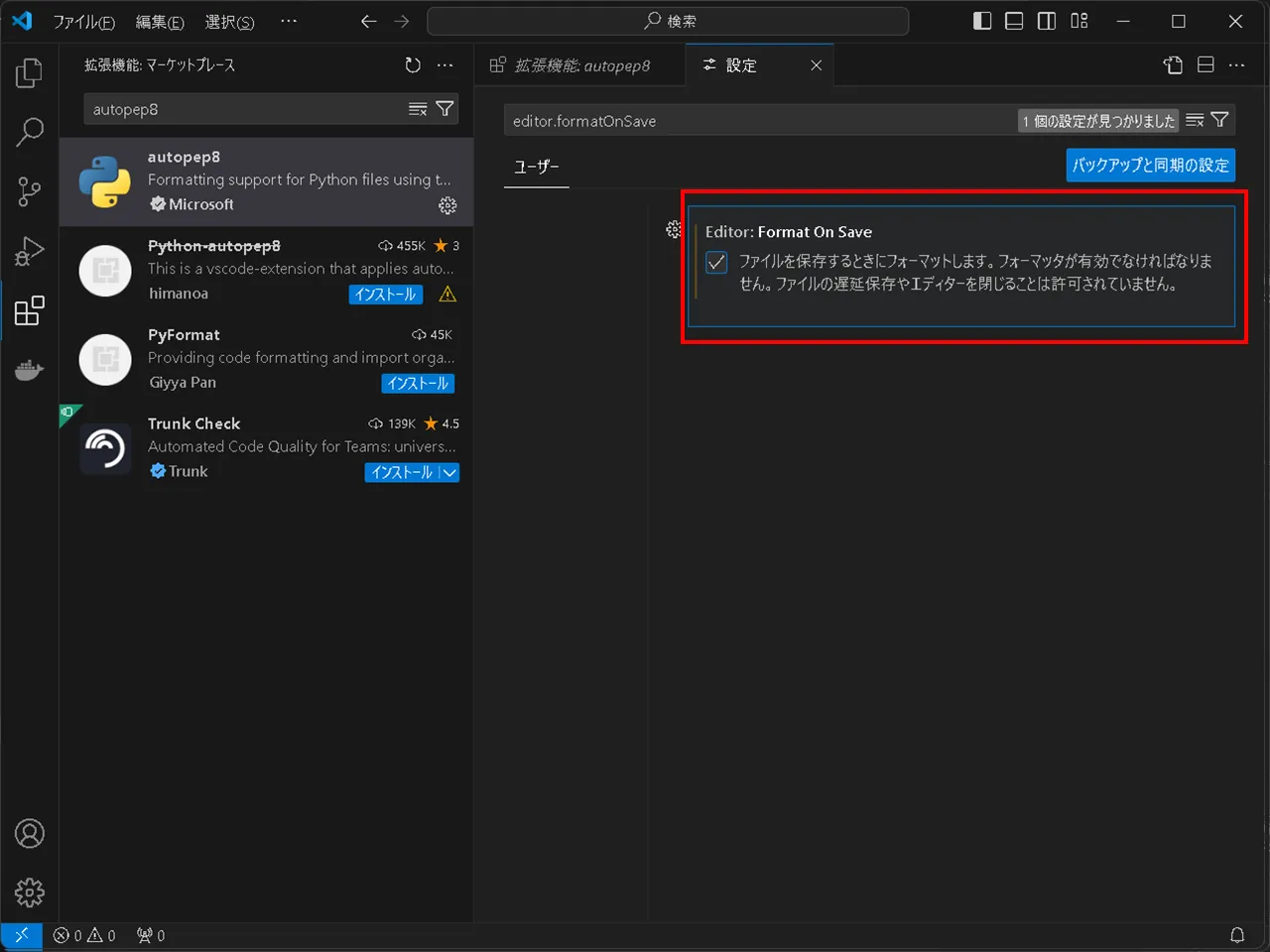
Task: Open the 編集 menu
Action: pyautogui.click(x=160, y=21)
